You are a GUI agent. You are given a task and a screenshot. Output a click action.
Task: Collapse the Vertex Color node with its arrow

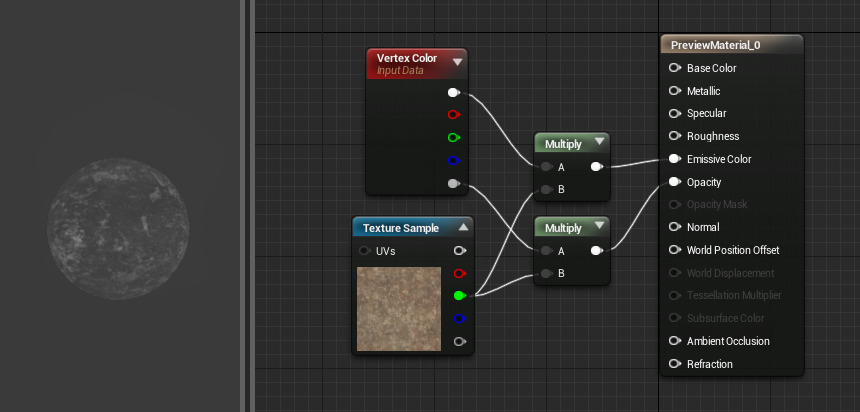tap(458, 62)
